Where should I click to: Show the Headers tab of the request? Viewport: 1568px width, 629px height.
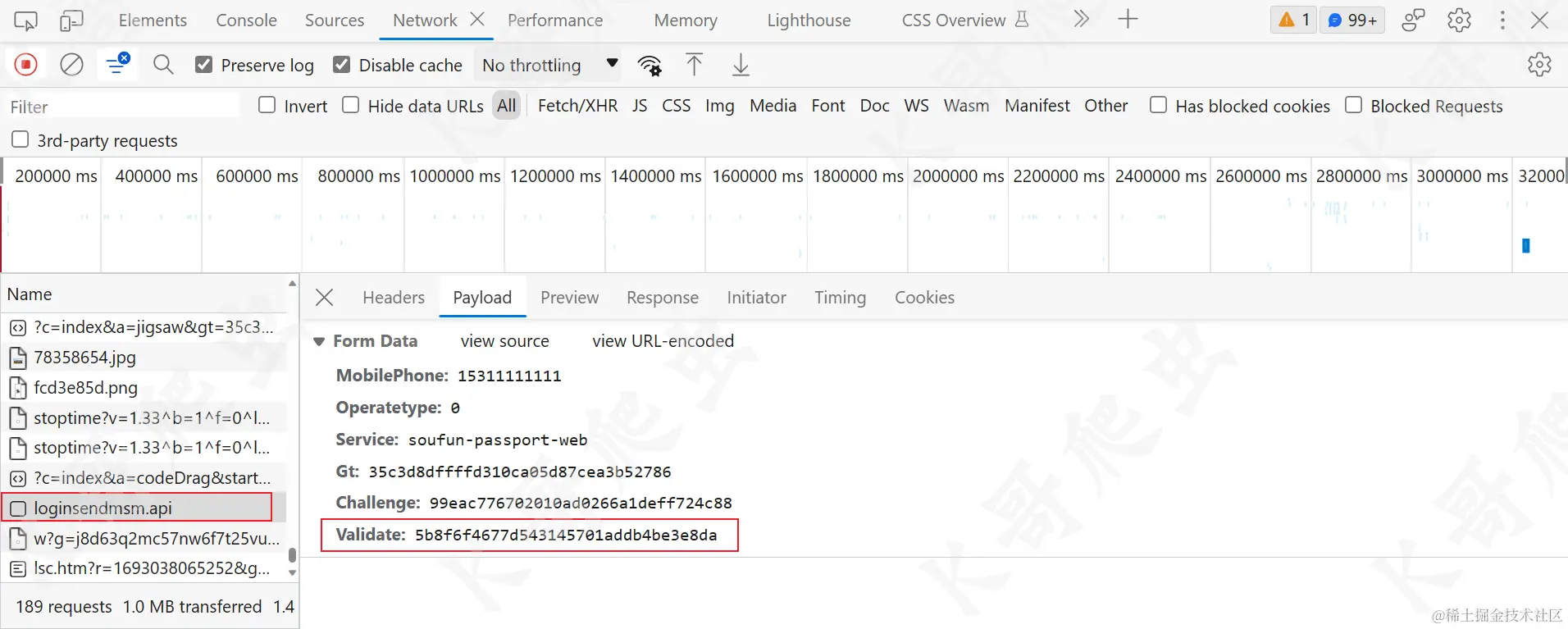(394, 298)
